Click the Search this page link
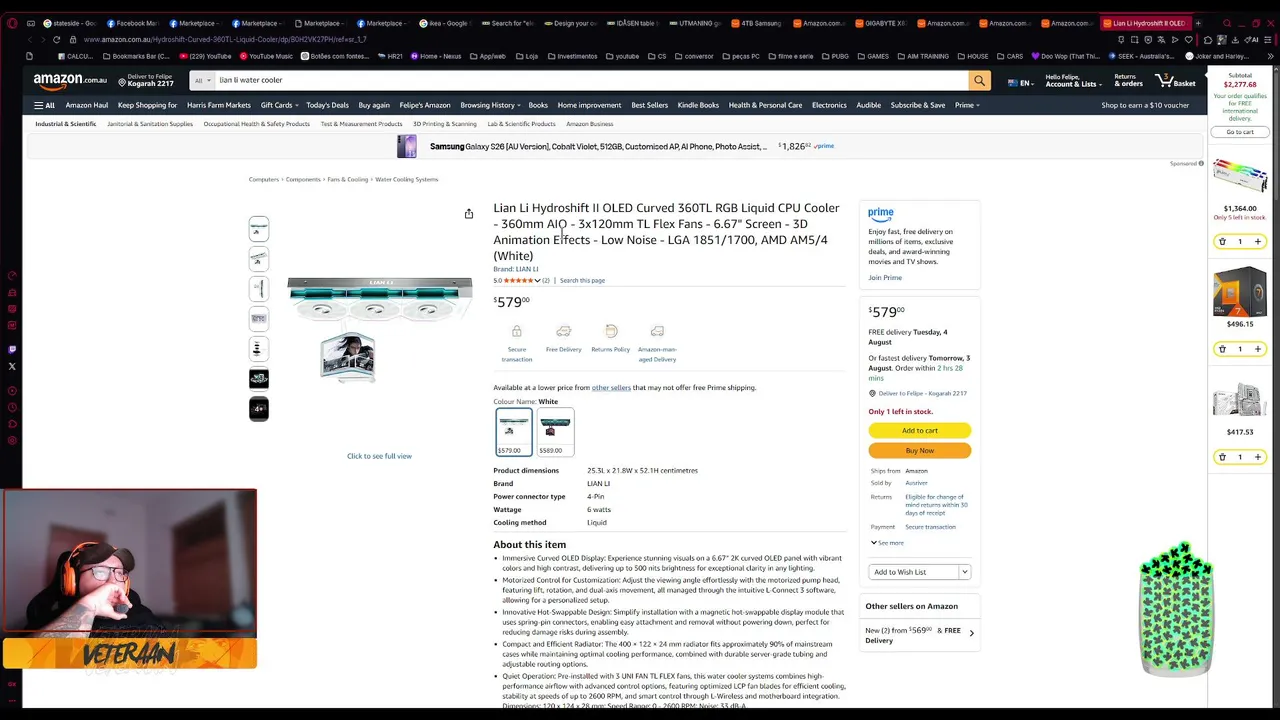1280x720 pixels. tap(582, 281)
